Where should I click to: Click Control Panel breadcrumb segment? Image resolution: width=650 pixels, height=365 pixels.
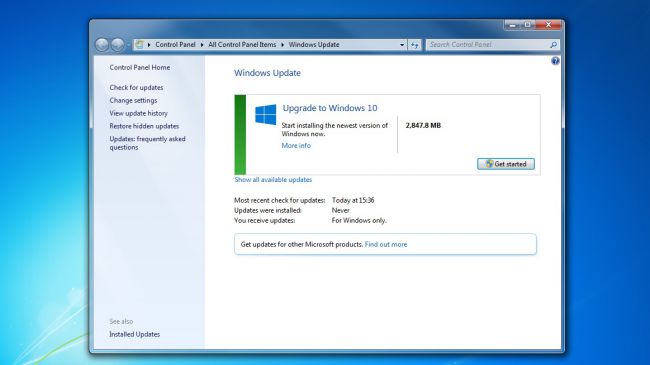tap(175, 44)
